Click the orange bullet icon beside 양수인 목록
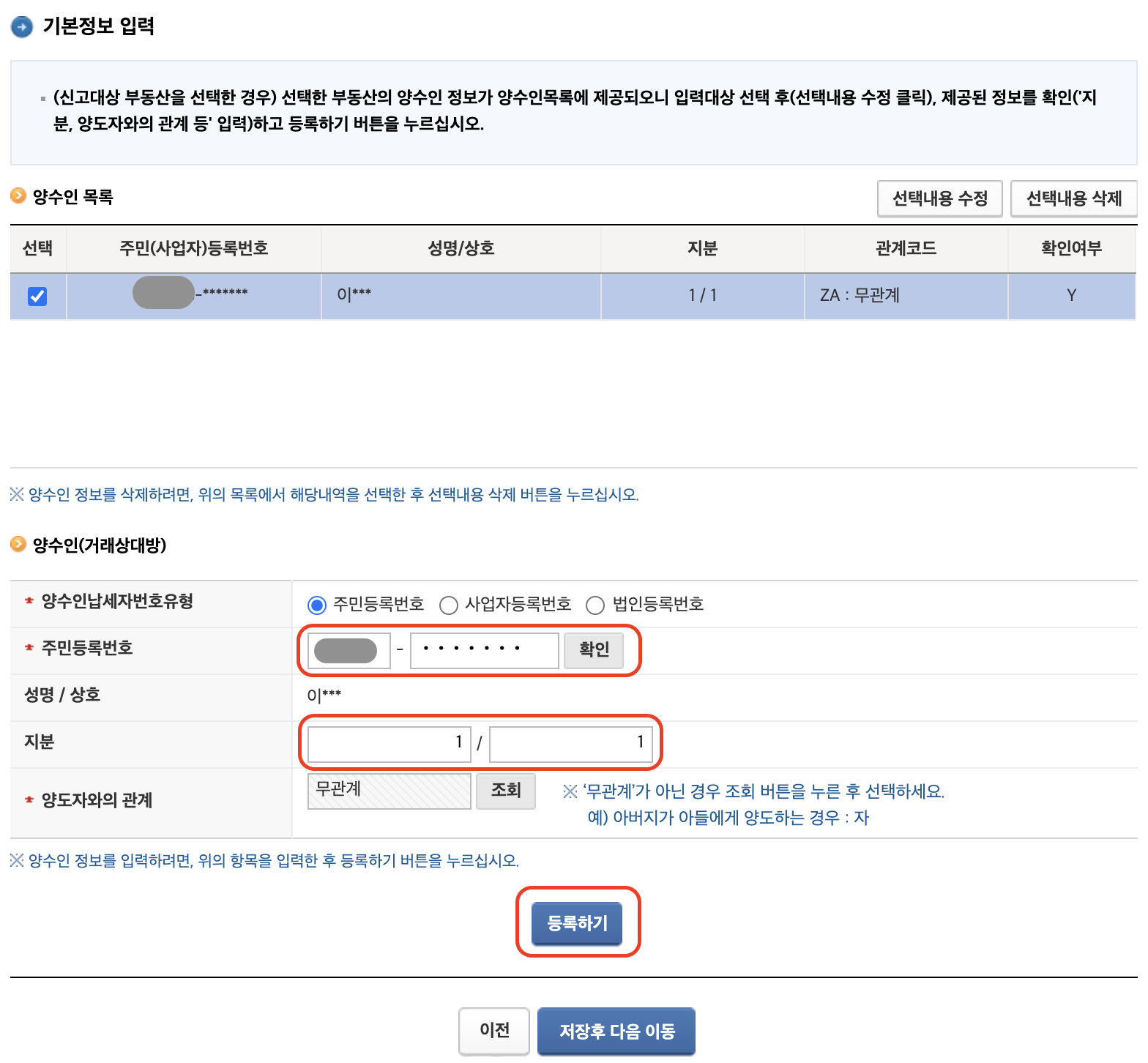This screenshot has height=1063, width=1148. coord(18,196)
